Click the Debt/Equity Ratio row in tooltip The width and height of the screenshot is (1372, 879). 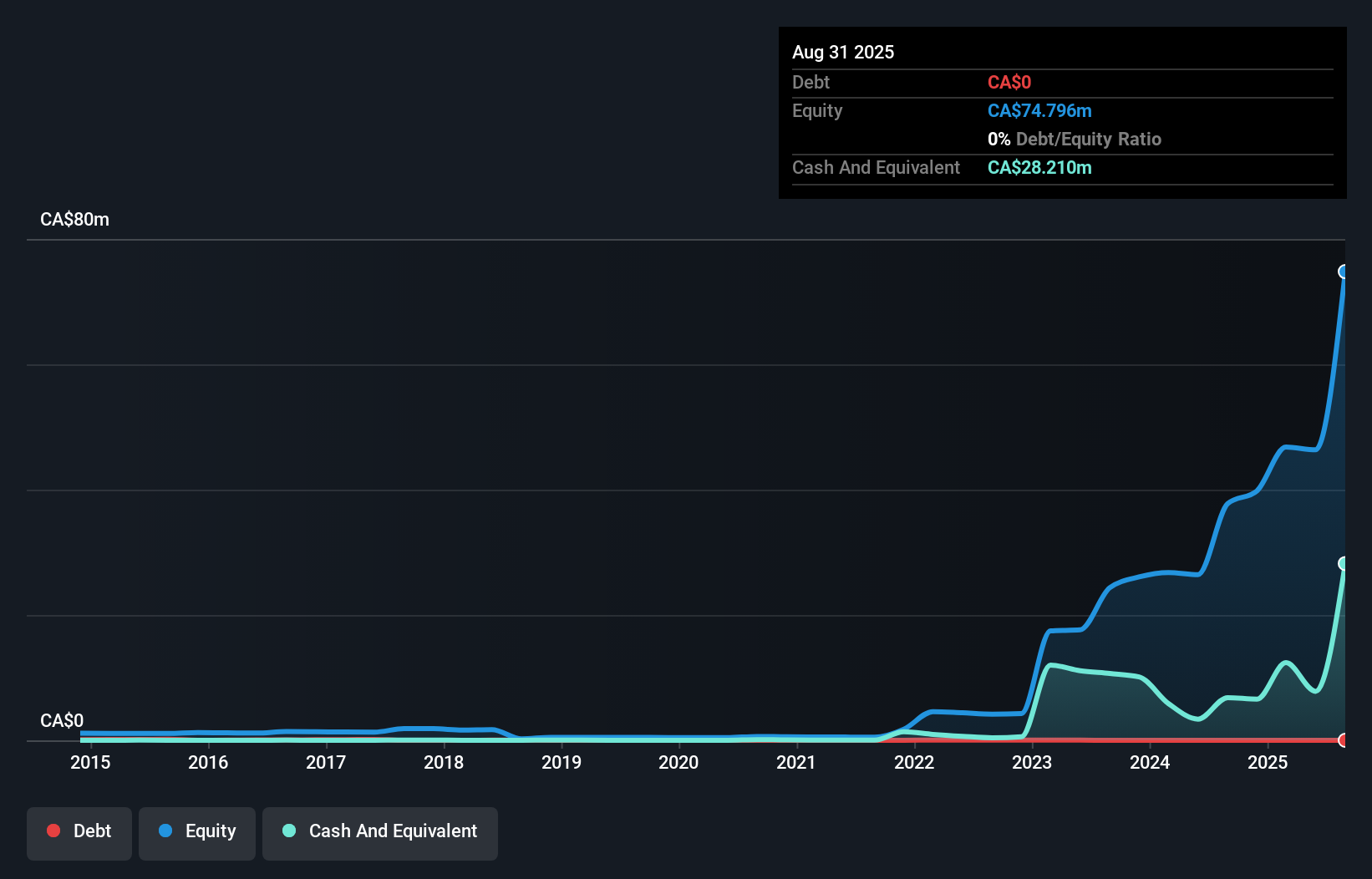(1075, 139)
